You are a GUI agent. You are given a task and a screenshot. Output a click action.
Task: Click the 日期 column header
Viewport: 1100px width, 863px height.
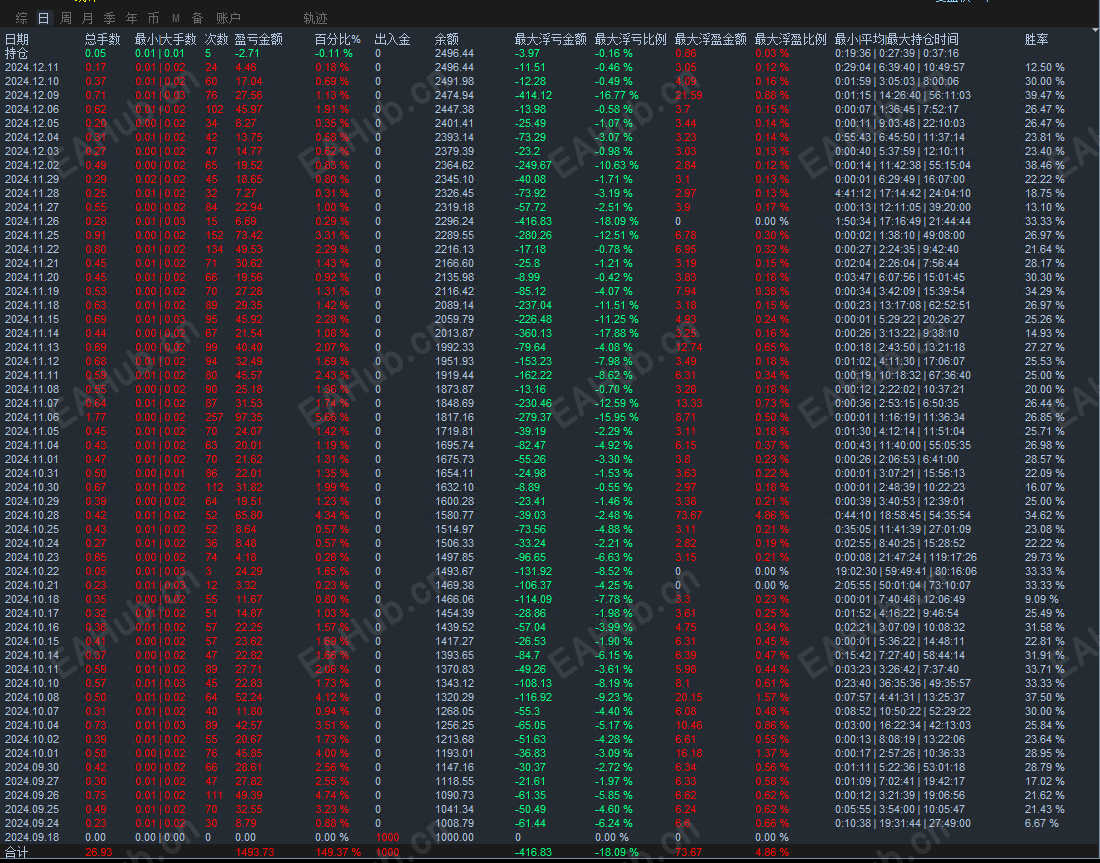(17, 39)
